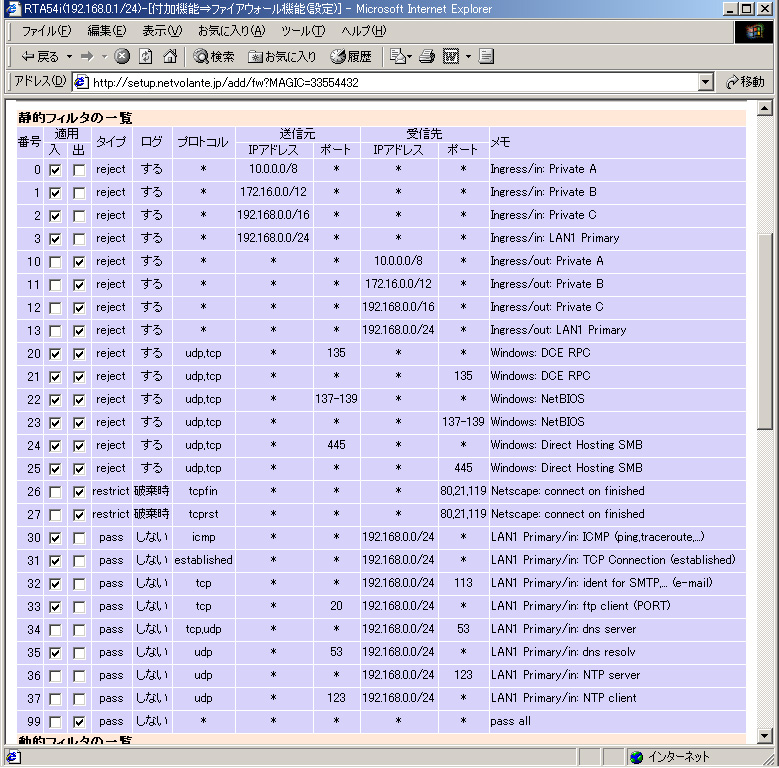Click the vertical scrollbar down arrow
This screenshot has height=768, width=779.
pyautogui.click(x=766, y=736)
